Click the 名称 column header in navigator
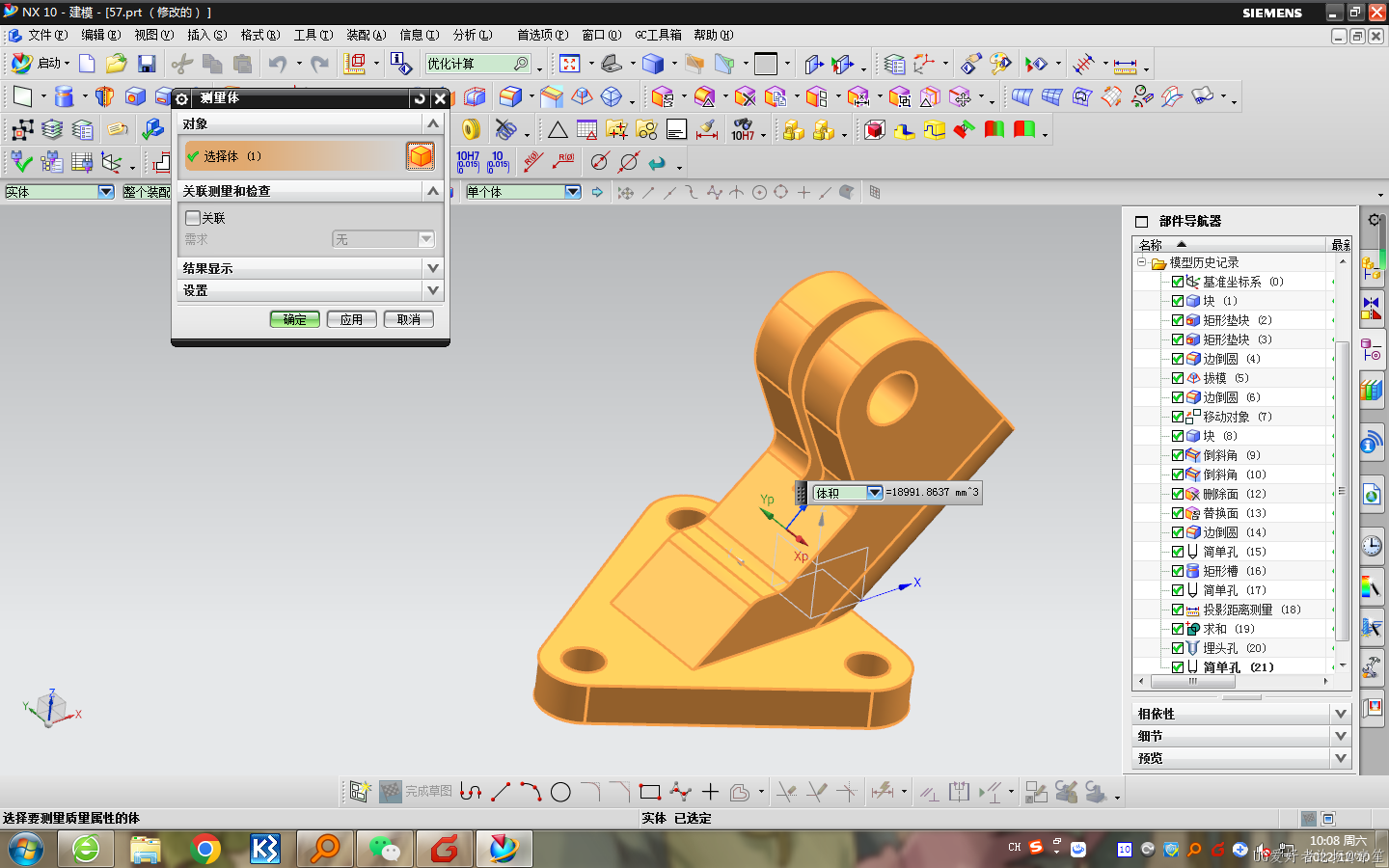The width and height of the screenshot is (1389, 868). pyautogui.click(x=1231, y=245)
